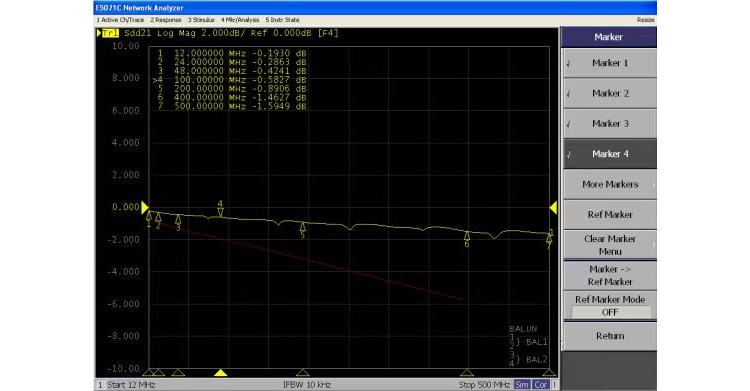Click the left yellow reference level arrow
The width and height of the screenshot is (750, 391).
(145, 207)
